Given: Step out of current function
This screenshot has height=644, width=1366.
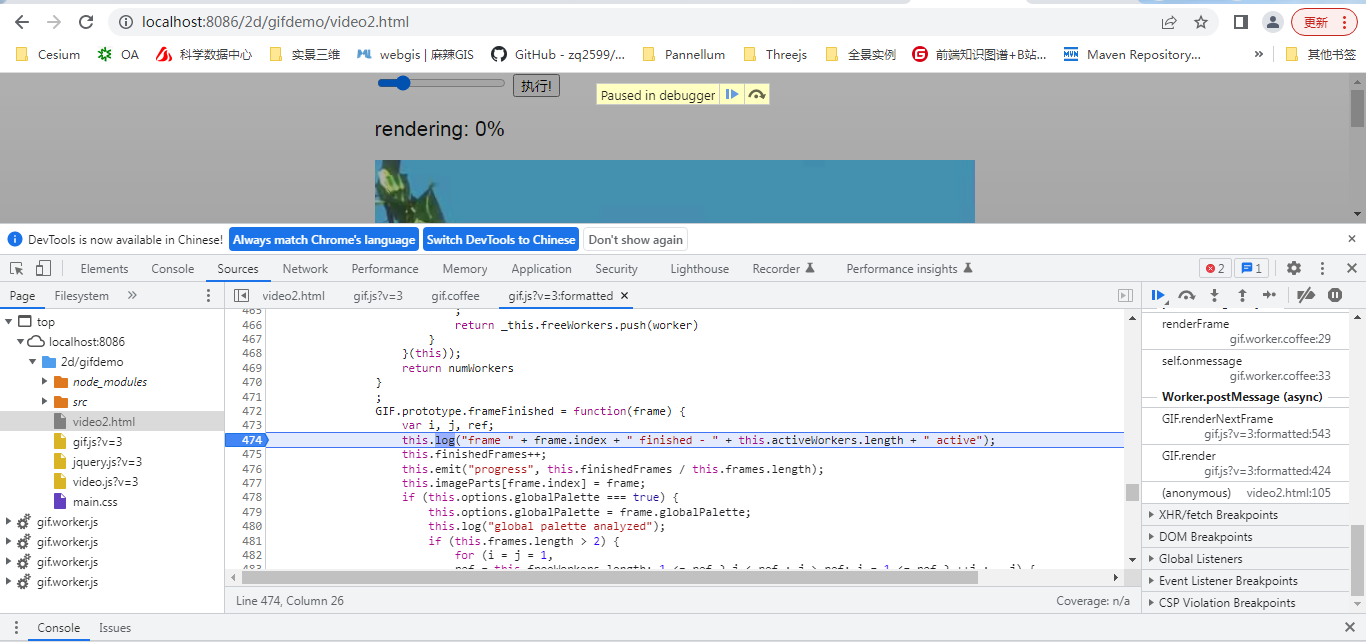Looking at the screenshot, I should pos(1242,295).
